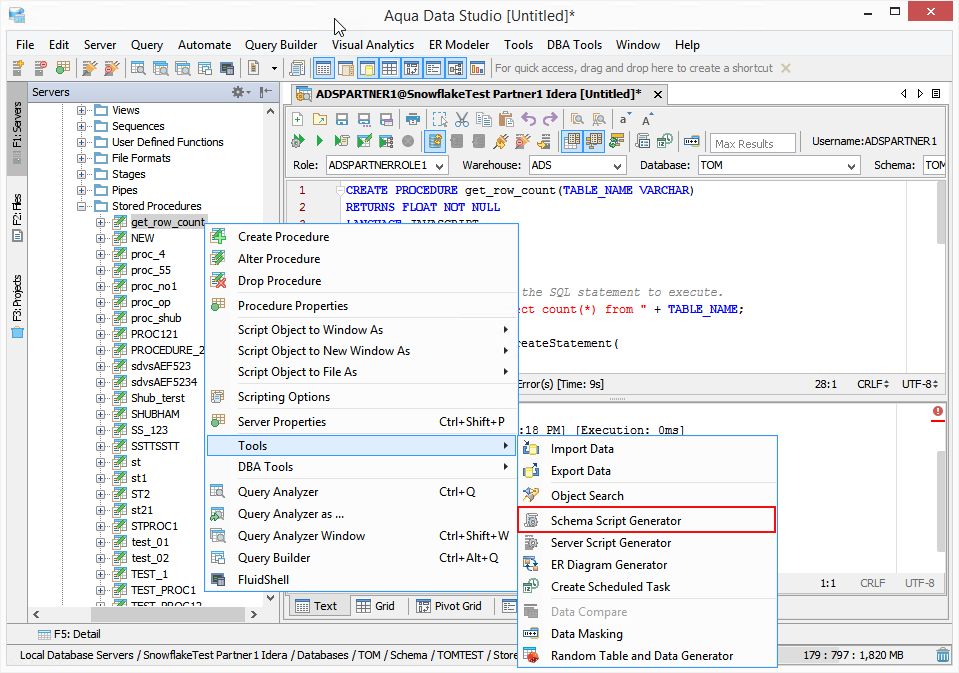The height and width of the screenshot is (673, 959).
Task: Toggle the first highlighted window layout button
Action: point(324,68)
